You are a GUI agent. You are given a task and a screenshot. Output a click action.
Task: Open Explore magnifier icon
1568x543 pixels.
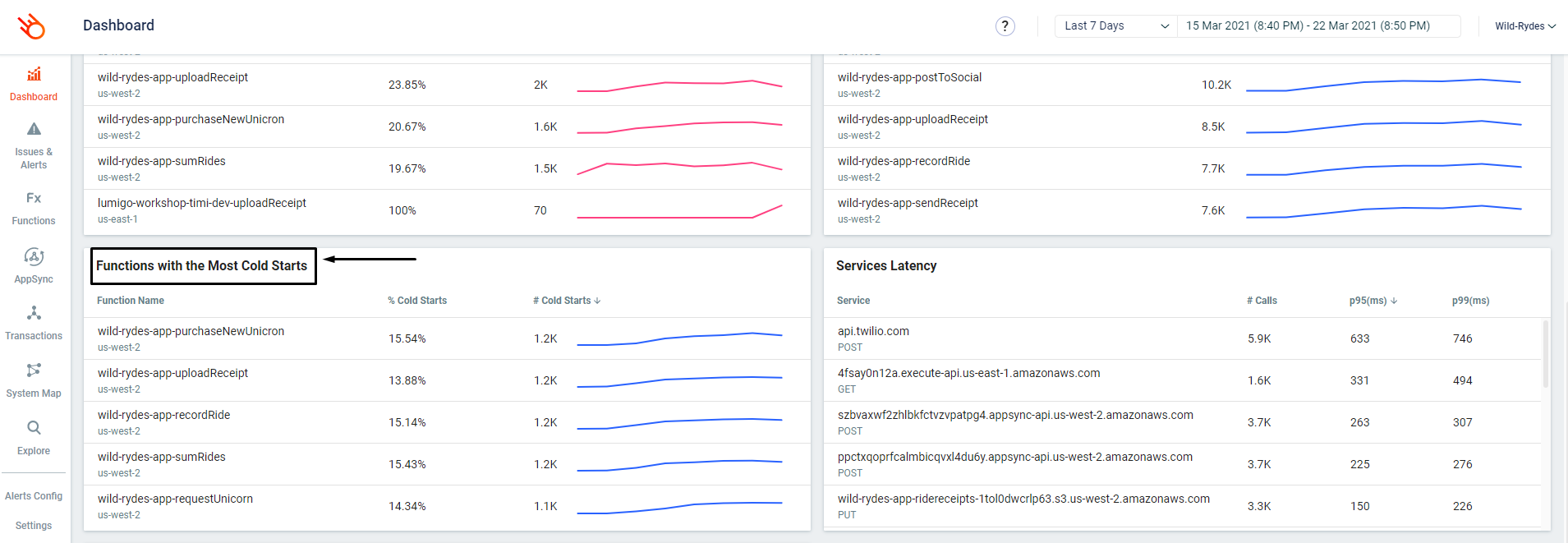pos(34,428)
